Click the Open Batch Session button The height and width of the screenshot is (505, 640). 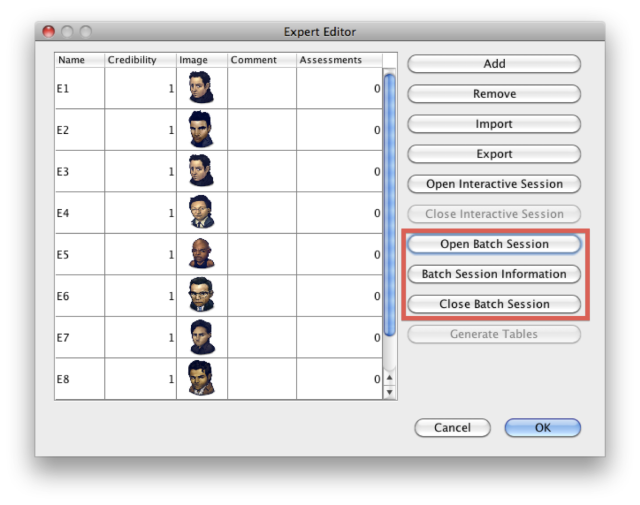(x=494, y=244)
